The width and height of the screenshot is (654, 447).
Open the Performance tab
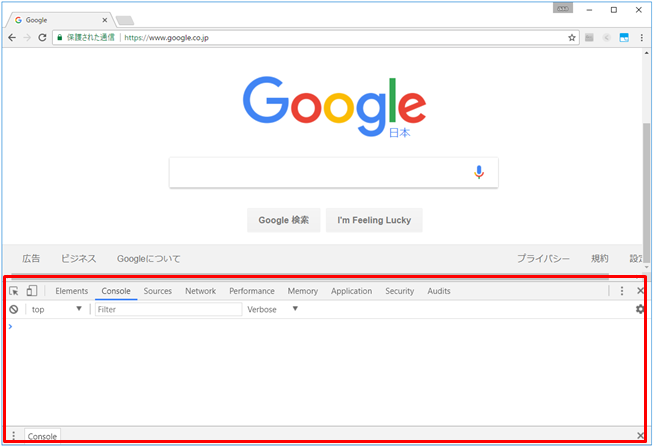[252, 291]
